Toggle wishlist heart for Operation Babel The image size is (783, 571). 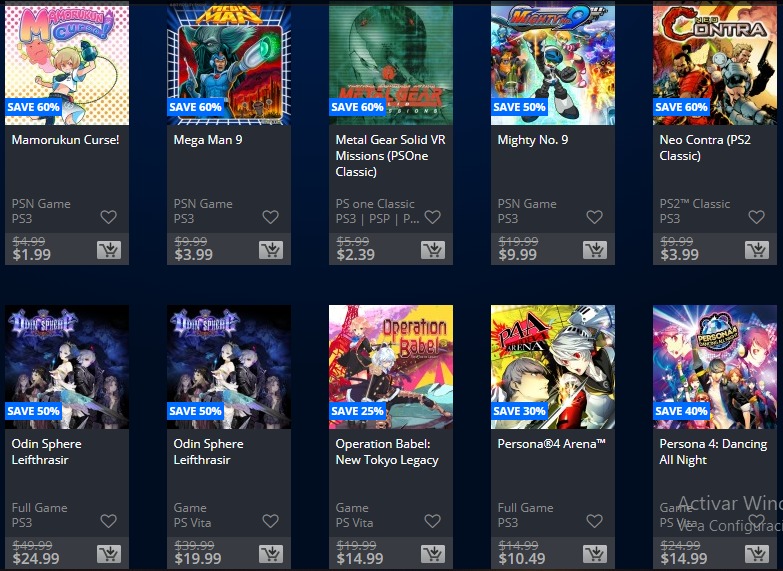tap(432, 521)
